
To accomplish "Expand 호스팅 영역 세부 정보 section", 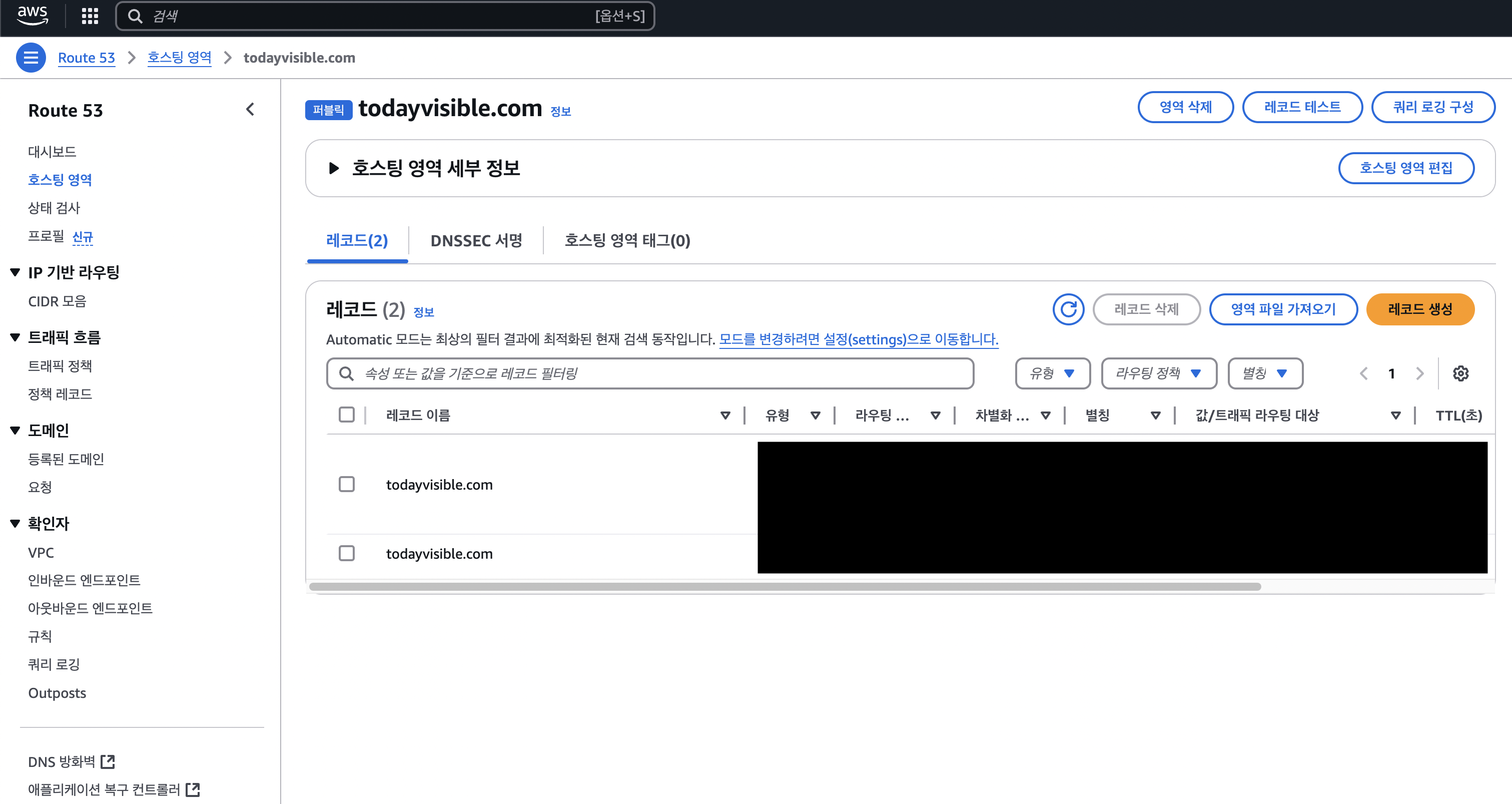I will pos(334,168).
